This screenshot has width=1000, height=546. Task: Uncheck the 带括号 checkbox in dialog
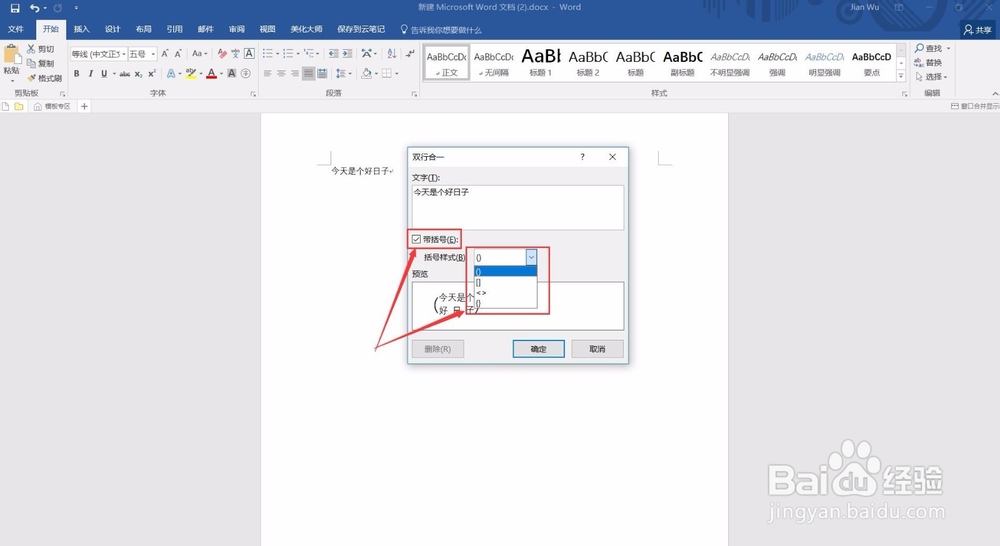416,239
